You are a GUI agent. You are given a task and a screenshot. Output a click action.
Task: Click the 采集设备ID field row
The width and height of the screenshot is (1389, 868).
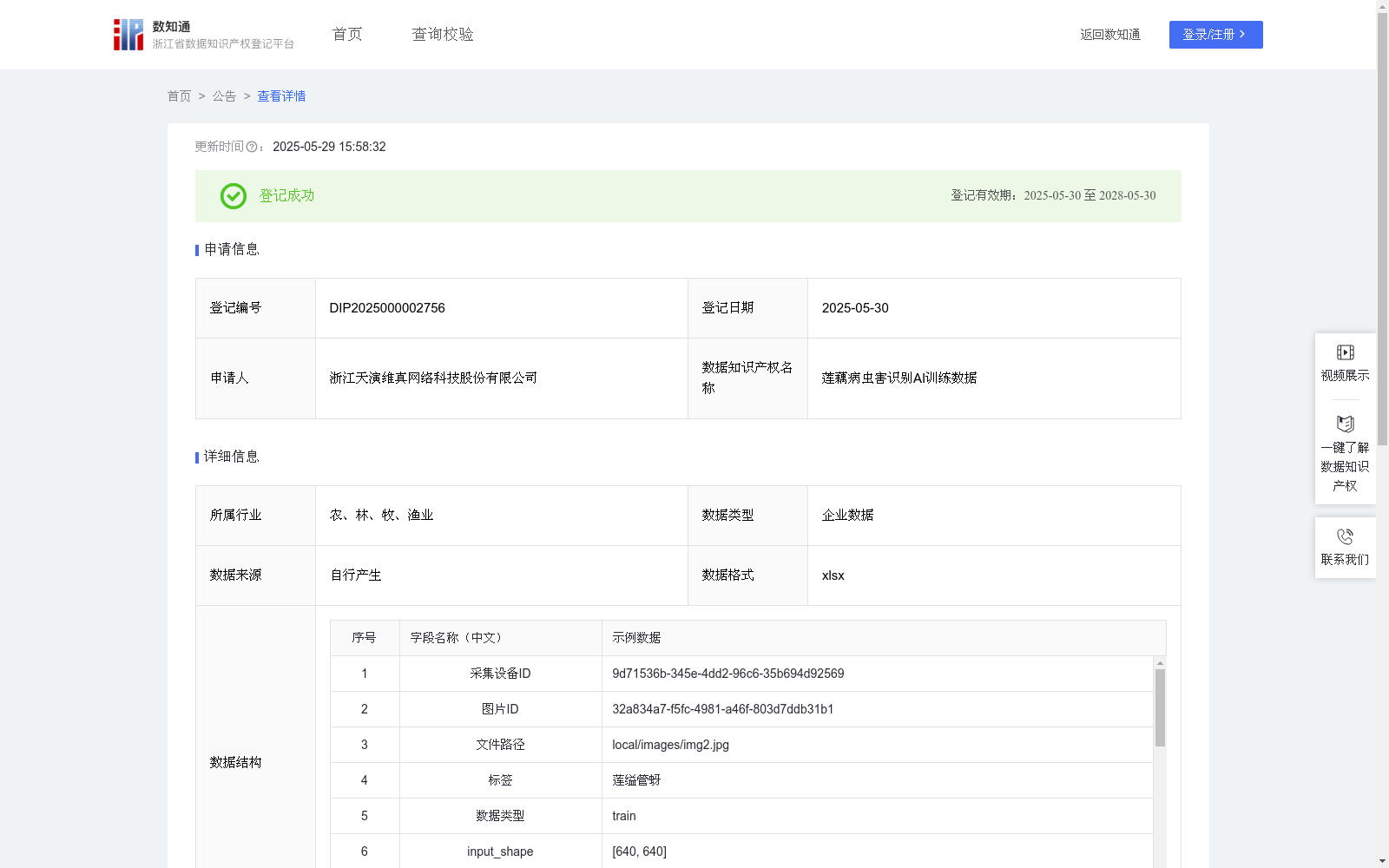pyautogui.click(x=741, y=674)
